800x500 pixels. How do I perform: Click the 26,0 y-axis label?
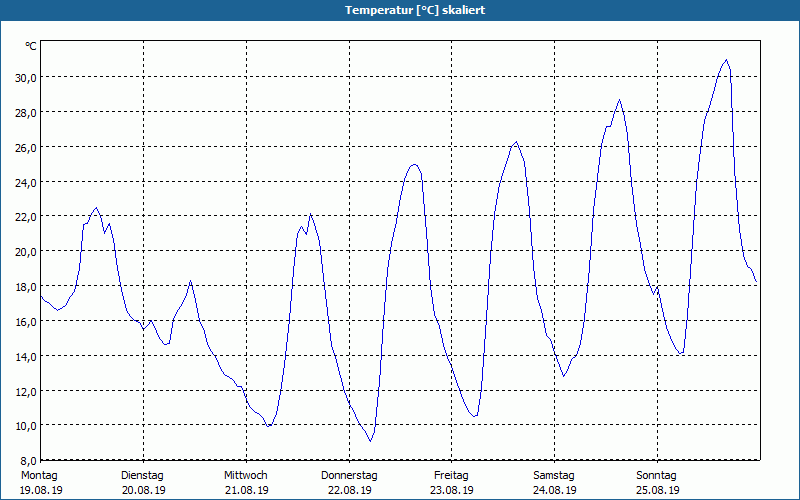coord(26,147)
